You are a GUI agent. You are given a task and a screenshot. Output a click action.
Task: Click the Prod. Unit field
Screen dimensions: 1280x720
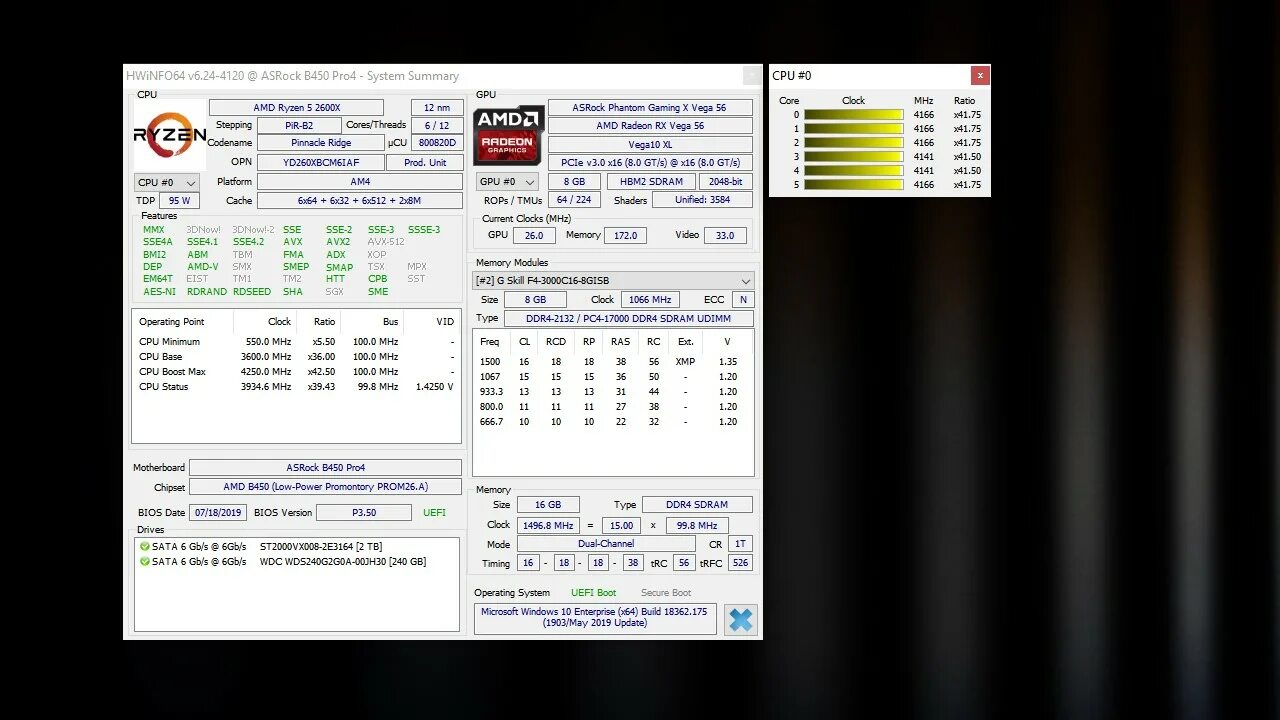(x=426, y=162)
